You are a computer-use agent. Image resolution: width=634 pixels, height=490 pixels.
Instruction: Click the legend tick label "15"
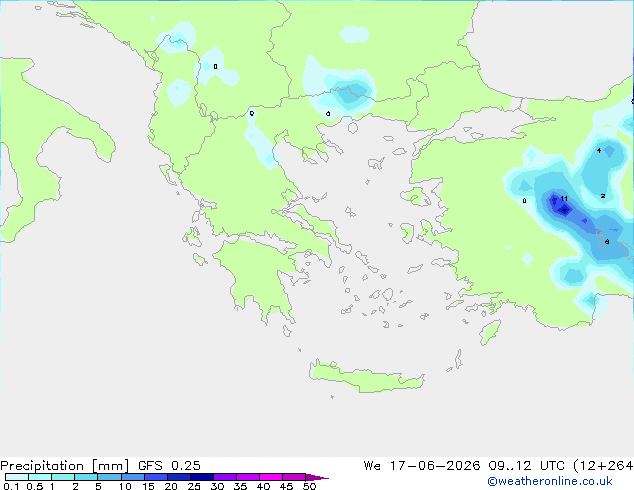point(148,486)
